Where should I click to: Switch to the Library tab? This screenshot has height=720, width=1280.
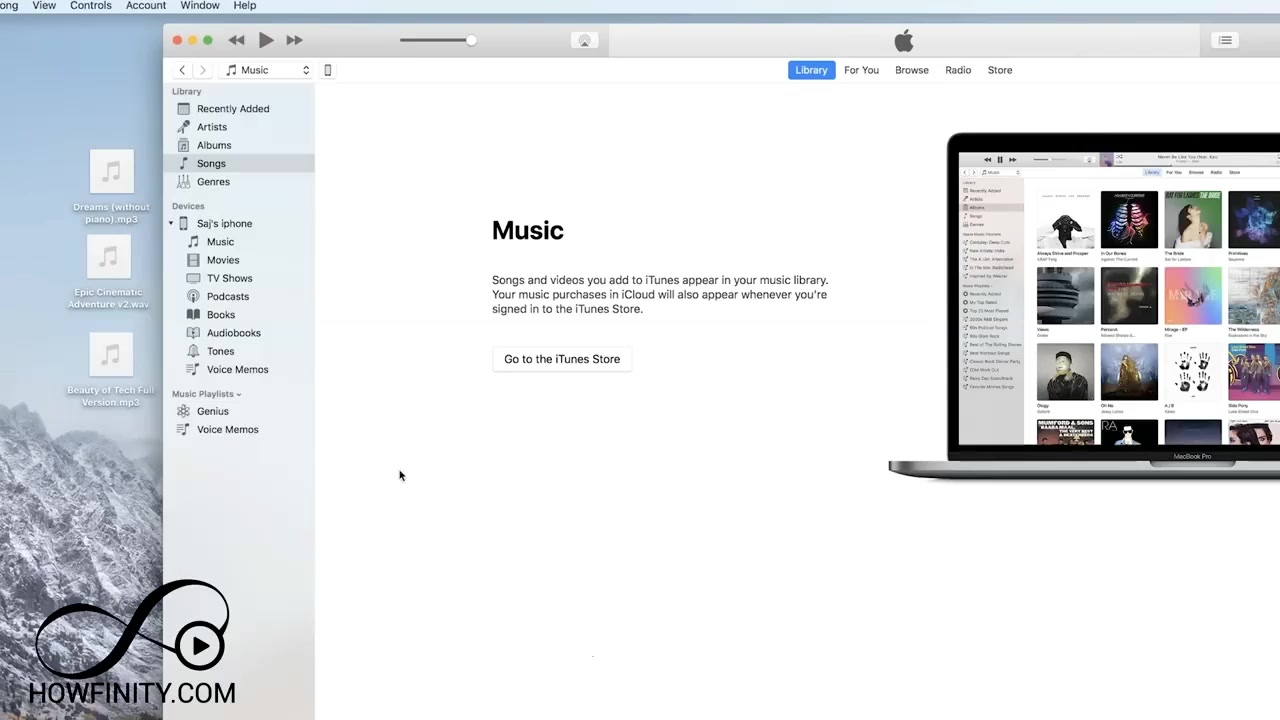[811, 70]
